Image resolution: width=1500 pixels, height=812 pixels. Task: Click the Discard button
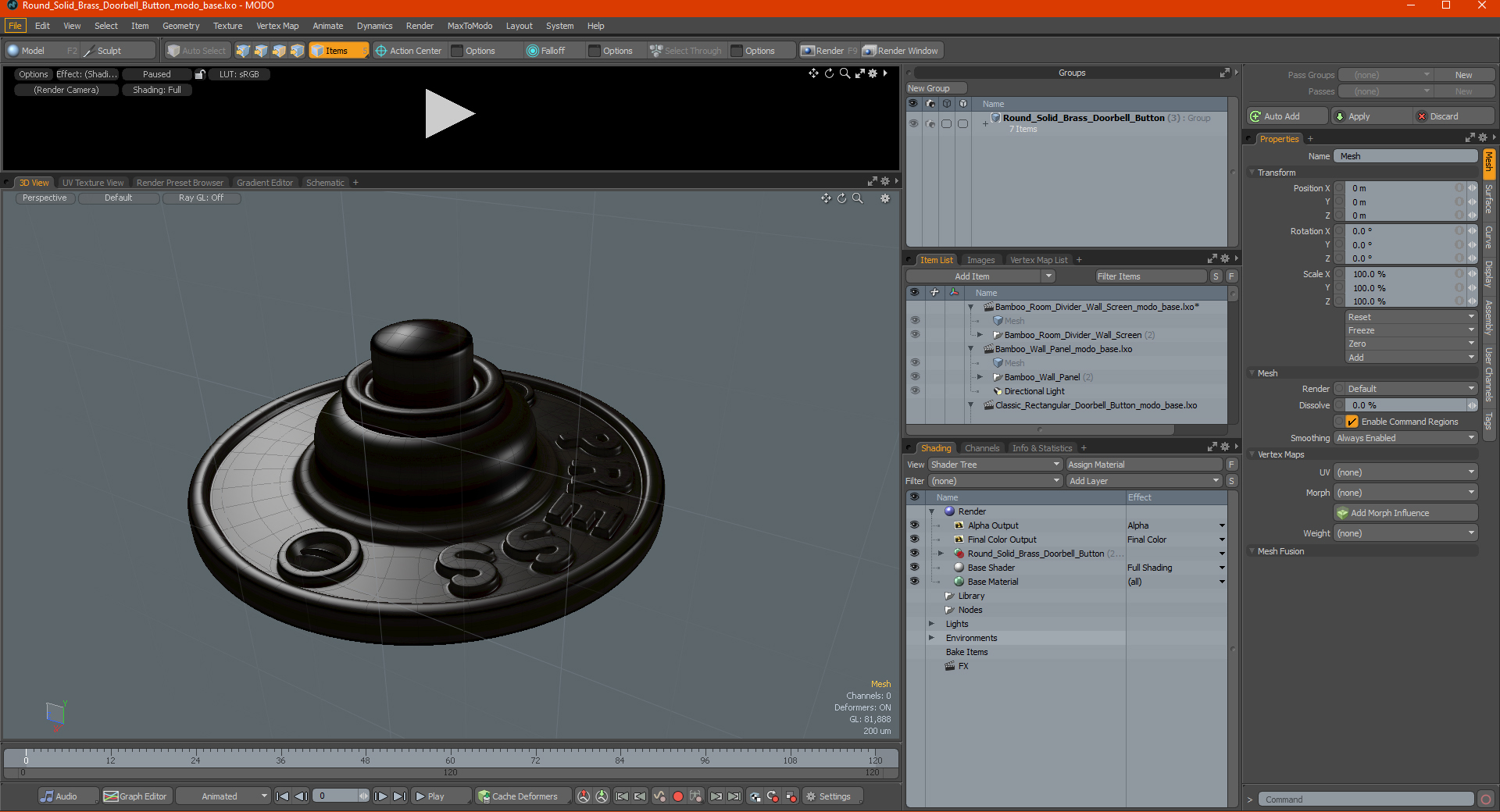pos(1454,116)
